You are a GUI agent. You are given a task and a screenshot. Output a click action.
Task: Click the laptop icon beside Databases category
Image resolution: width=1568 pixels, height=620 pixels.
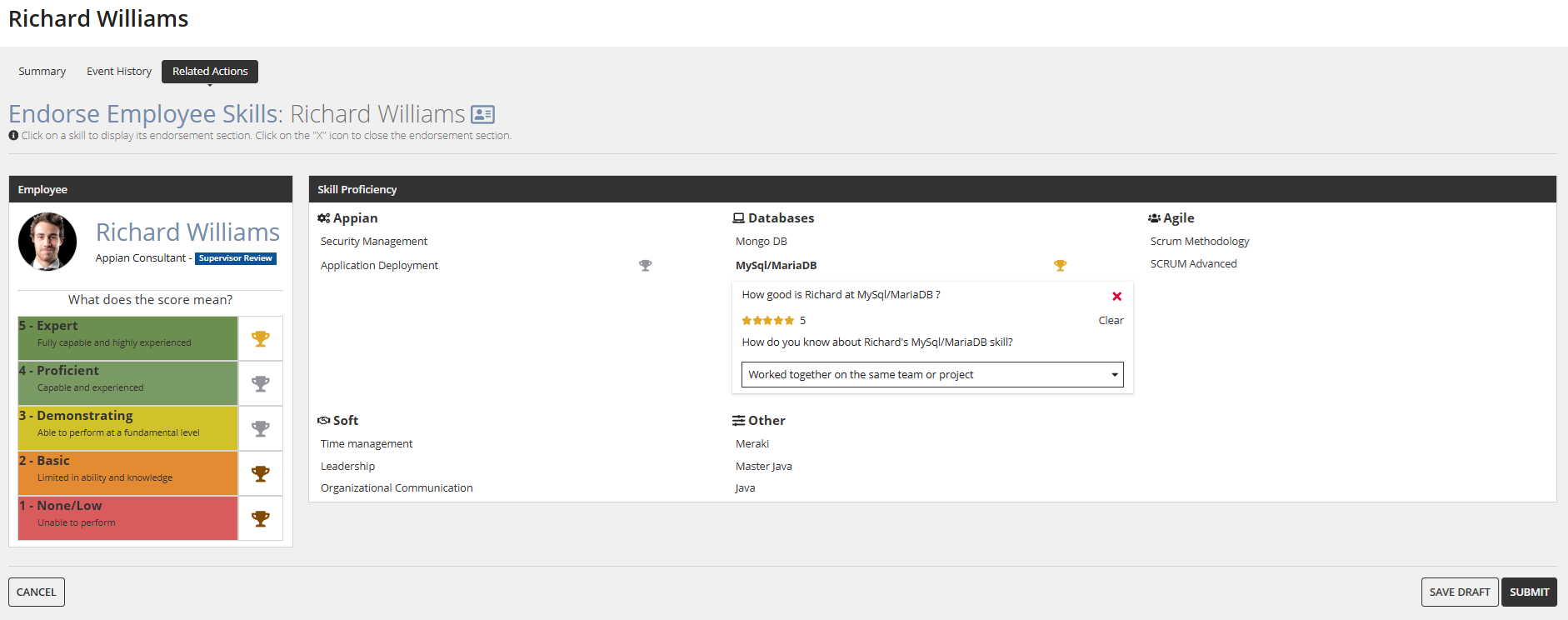[739, 218]
